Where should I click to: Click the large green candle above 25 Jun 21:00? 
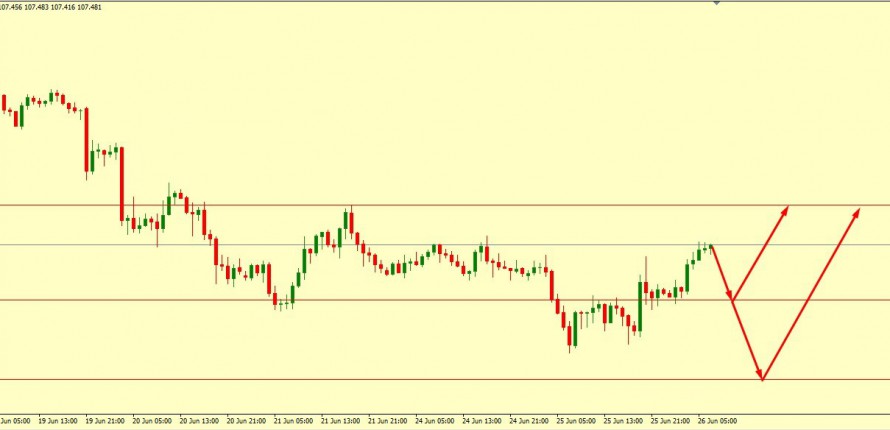click(x=640, y=306)
